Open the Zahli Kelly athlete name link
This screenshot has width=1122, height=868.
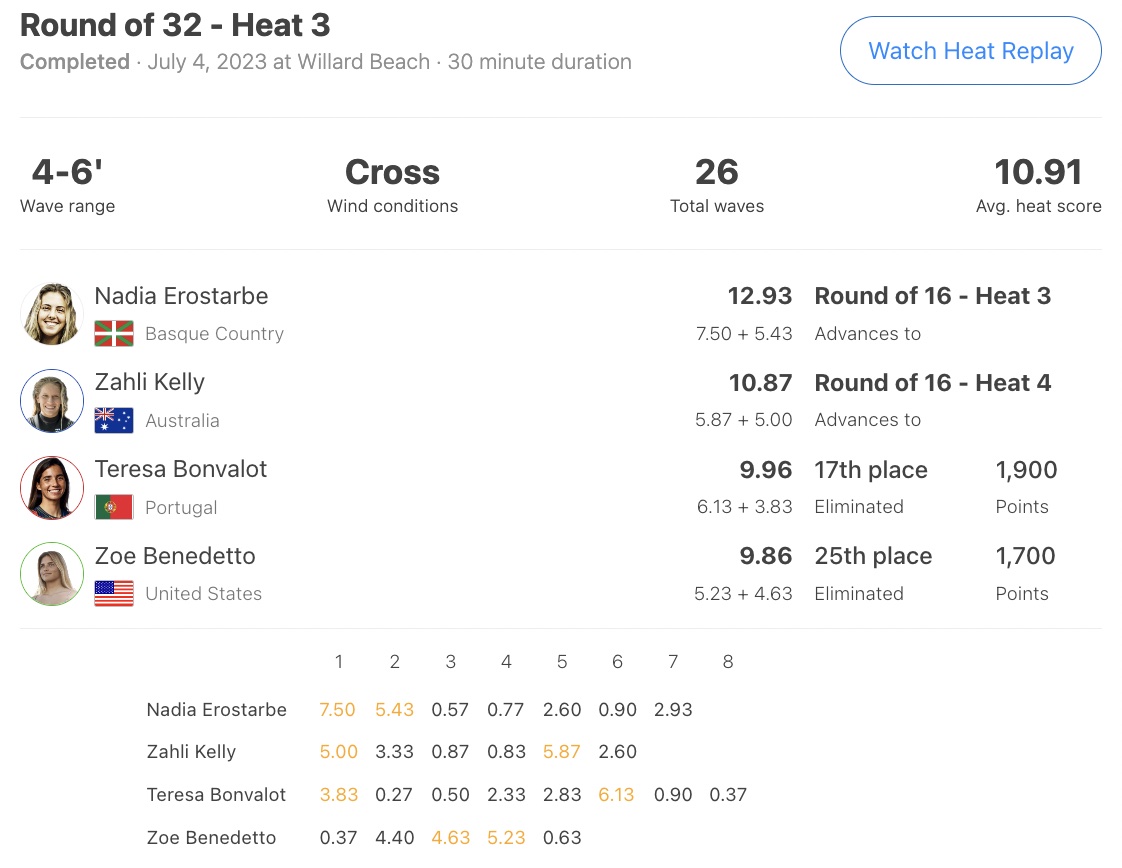tap(150, 382)
